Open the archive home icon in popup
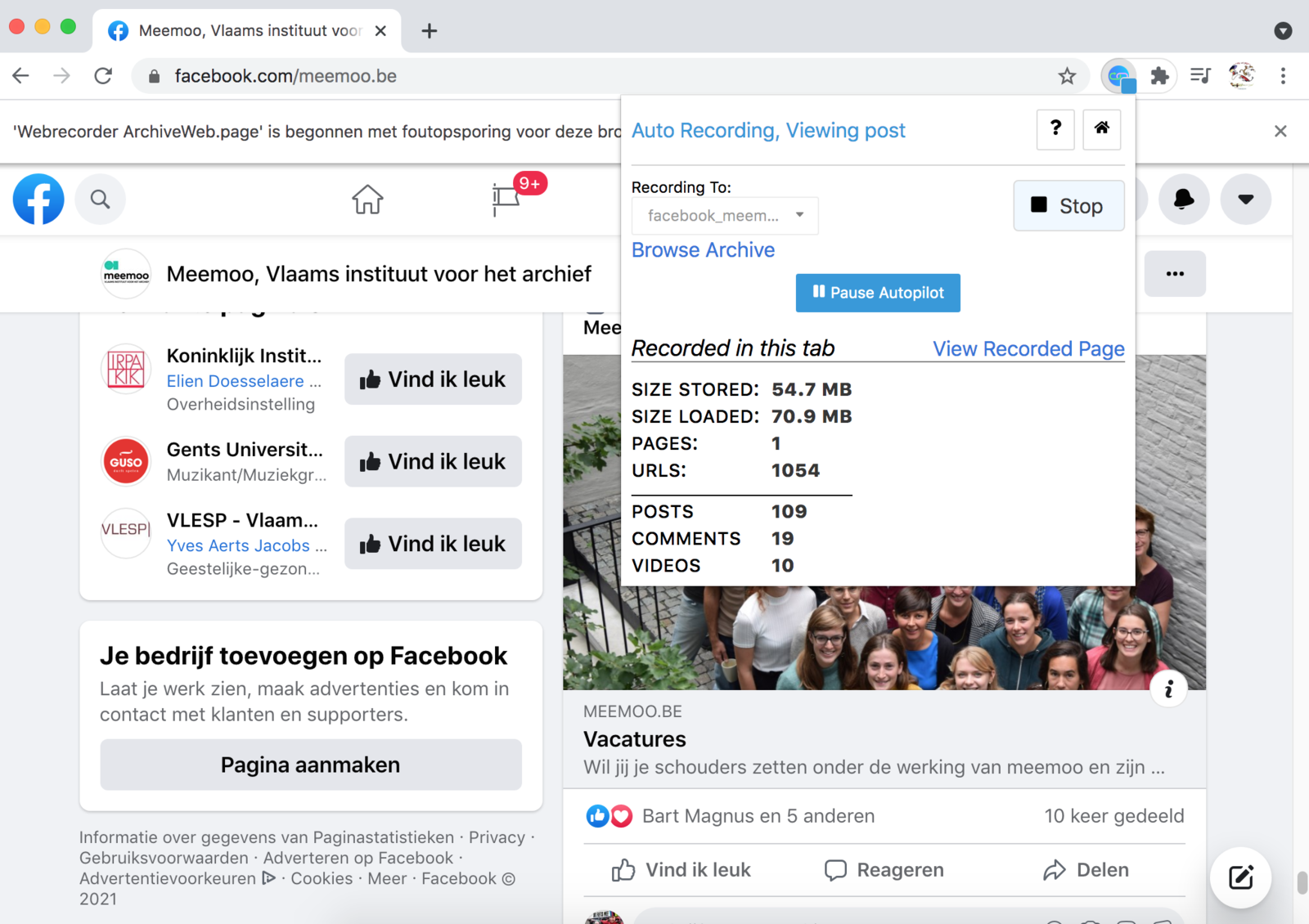The image size is (1309, 924). click(1101, 128)
